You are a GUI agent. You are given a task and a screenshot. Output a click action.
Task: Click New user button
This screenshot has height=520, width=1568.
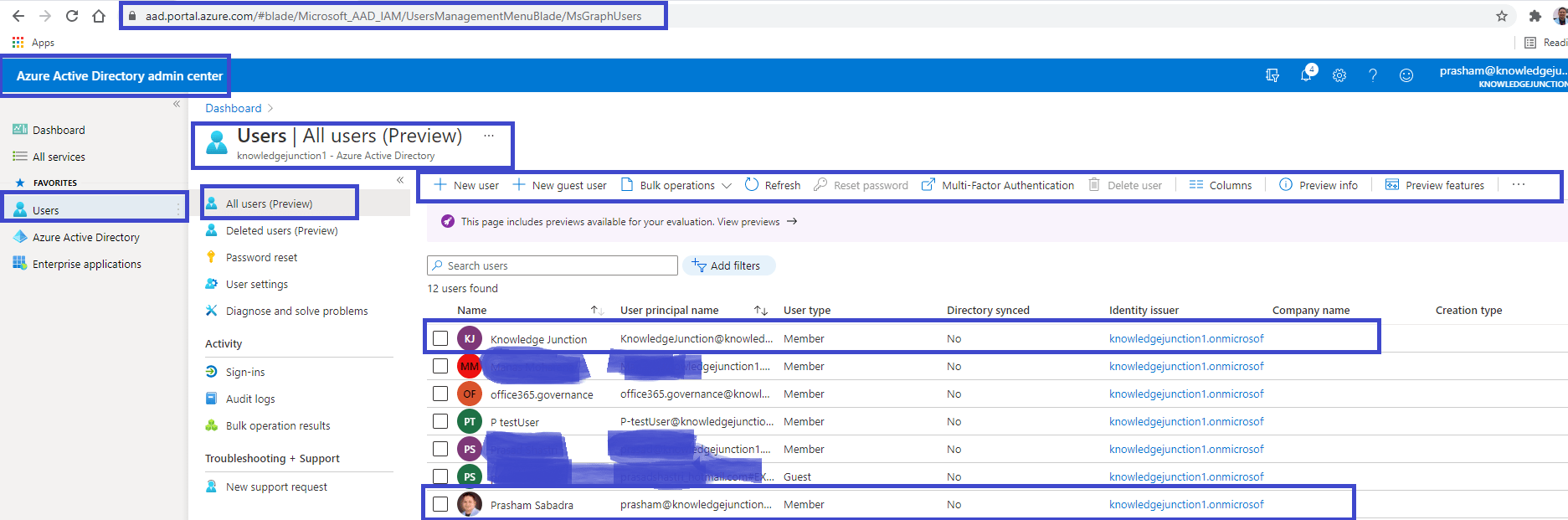click(x=465, y=185)
